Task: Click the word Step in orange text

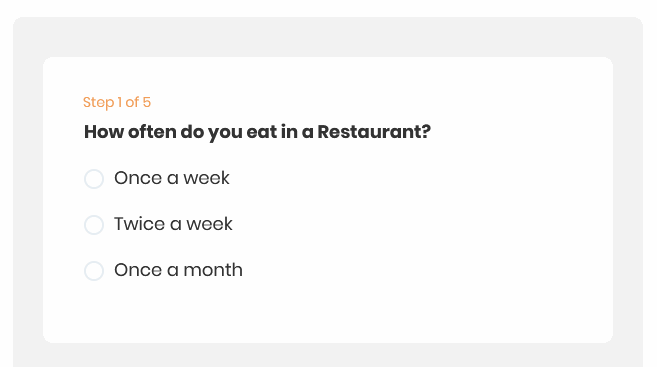Action: click(x=98, y=103)
